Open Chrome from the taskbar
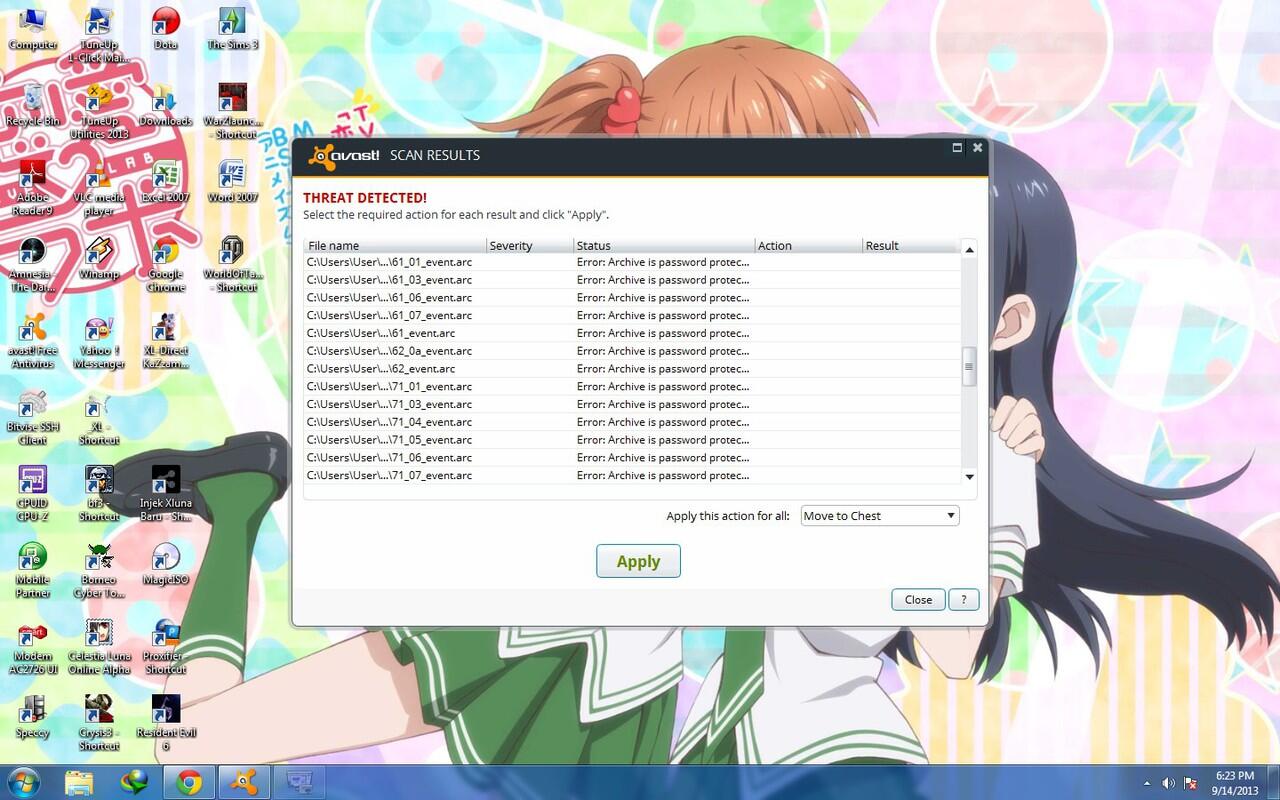 [189, 782]
